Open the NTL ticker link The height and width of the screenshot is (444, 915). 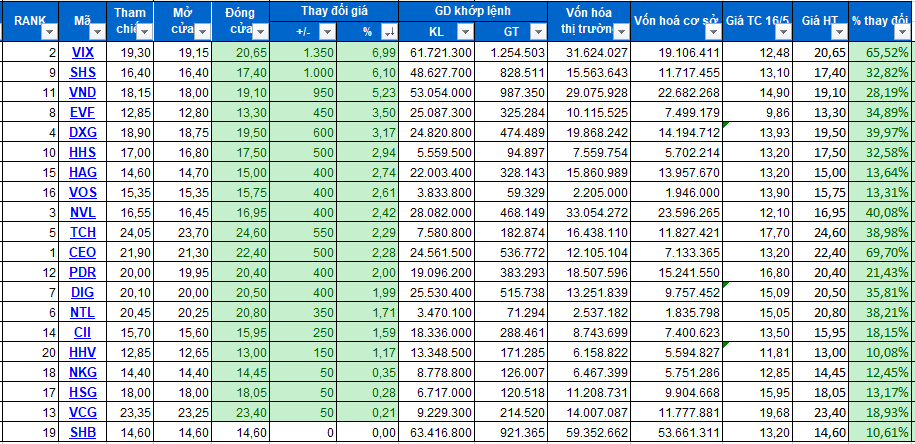pyautogui.click(x=83, y=312)
